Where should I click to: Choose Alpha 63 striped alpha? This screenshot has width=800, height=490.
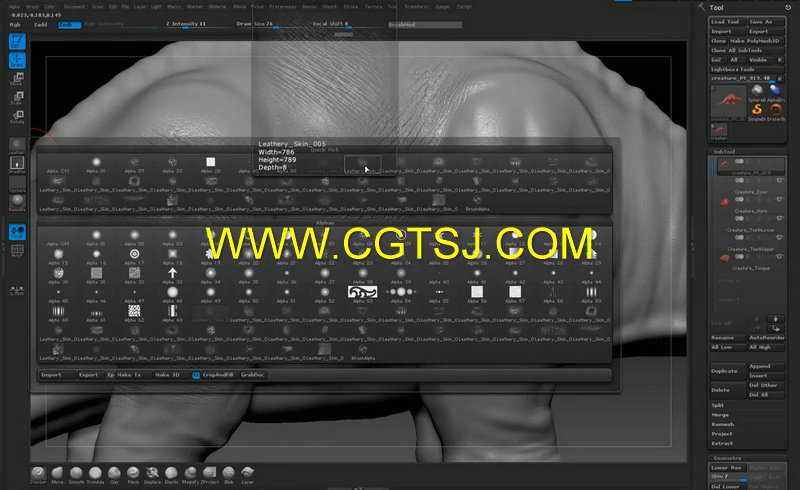172,313
